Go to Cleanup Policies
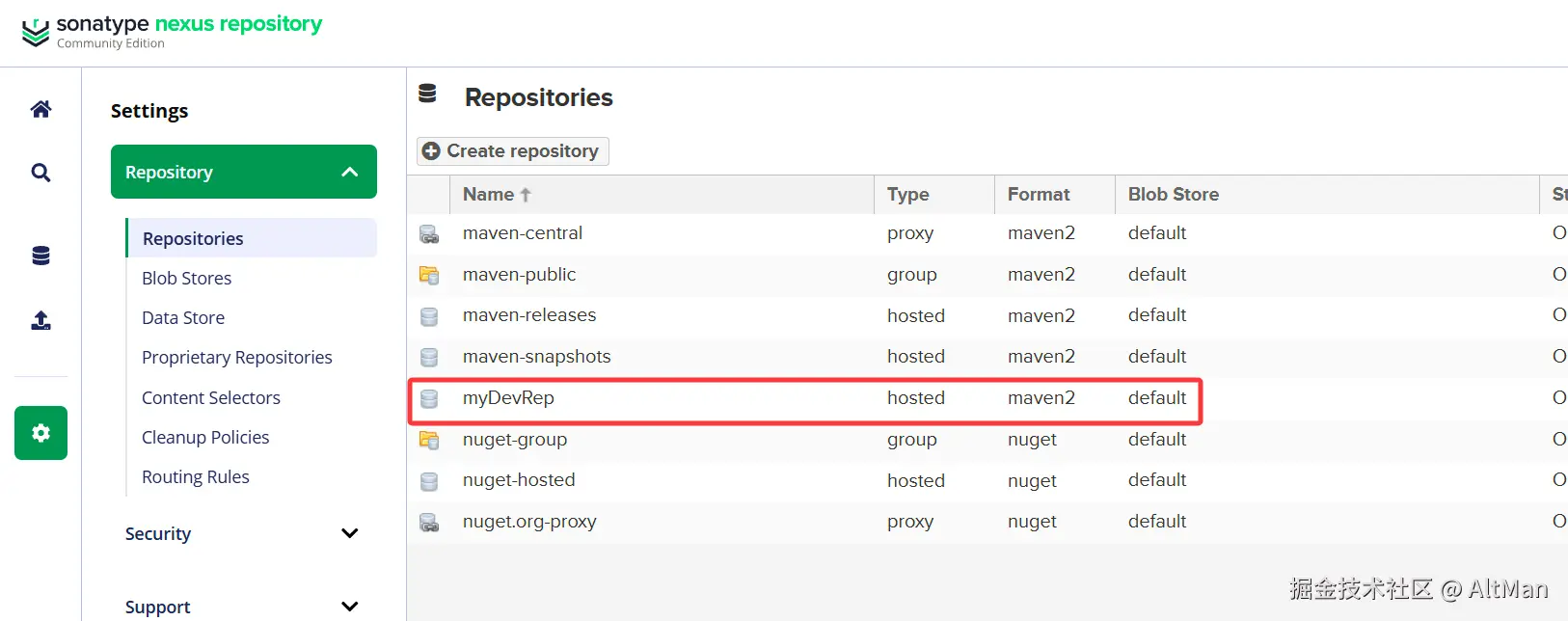The height and width of the screenshot is (621, 1568). click(205, 437)
